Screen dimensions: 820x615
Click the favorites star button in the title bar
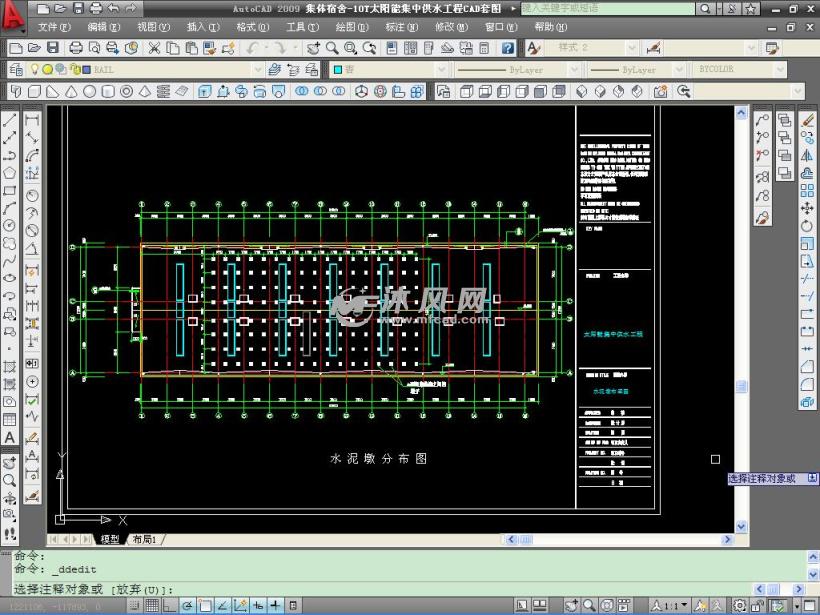click(751, 8)
